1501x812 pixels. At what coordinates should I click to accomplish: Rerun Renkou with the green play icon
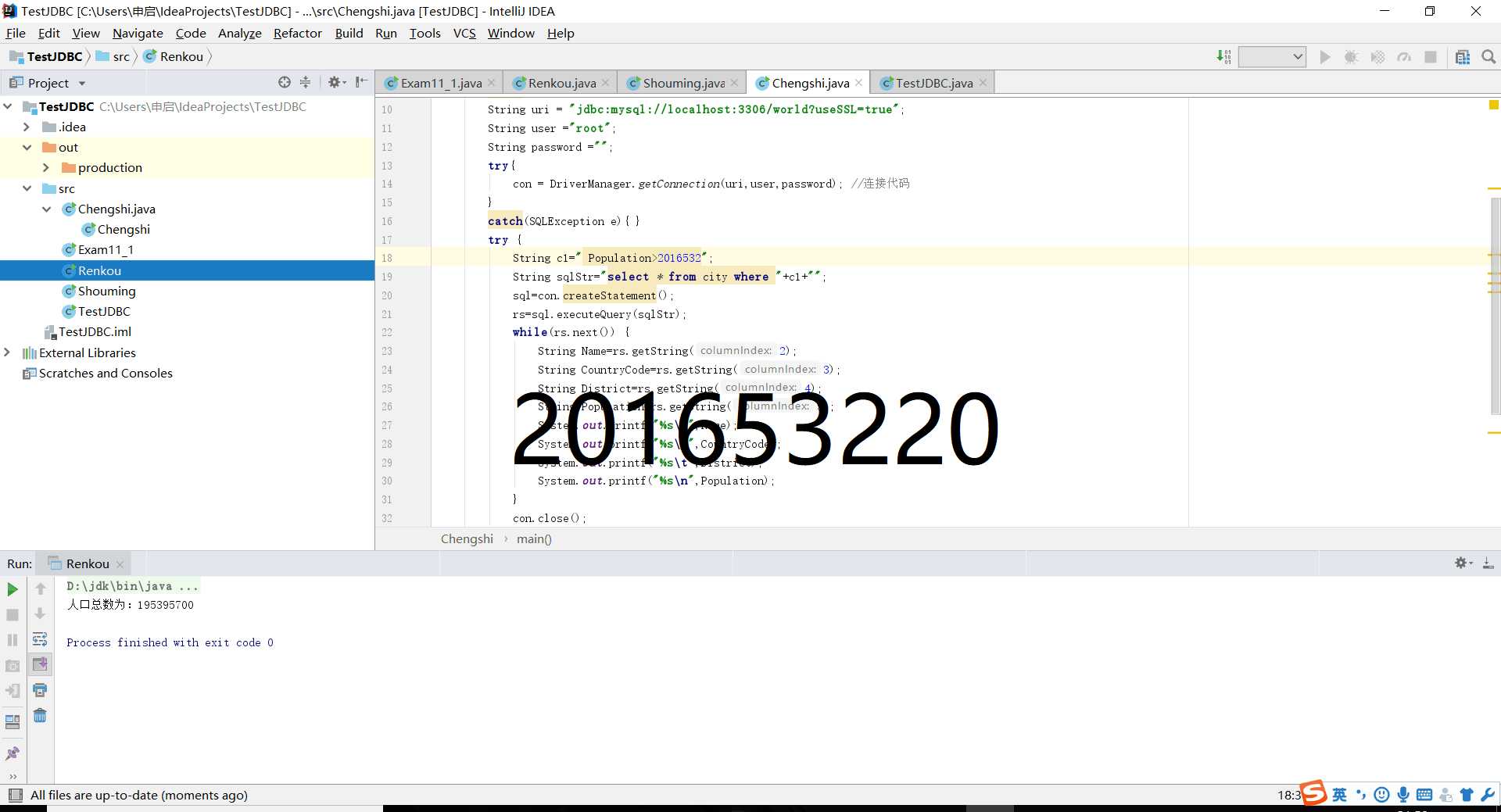point(13,589)
